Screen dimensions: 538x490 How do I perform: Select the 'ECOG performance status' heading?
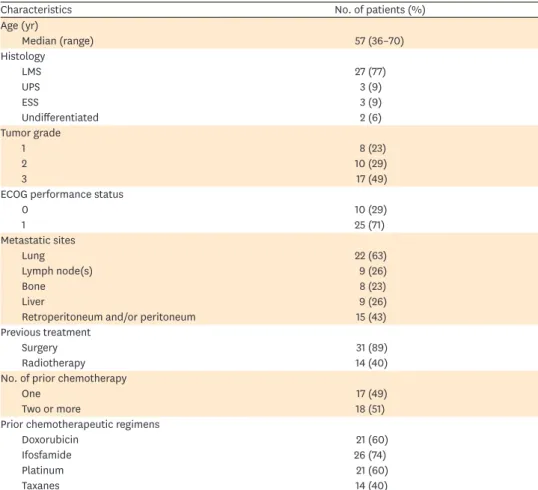[x=62, y=194]
